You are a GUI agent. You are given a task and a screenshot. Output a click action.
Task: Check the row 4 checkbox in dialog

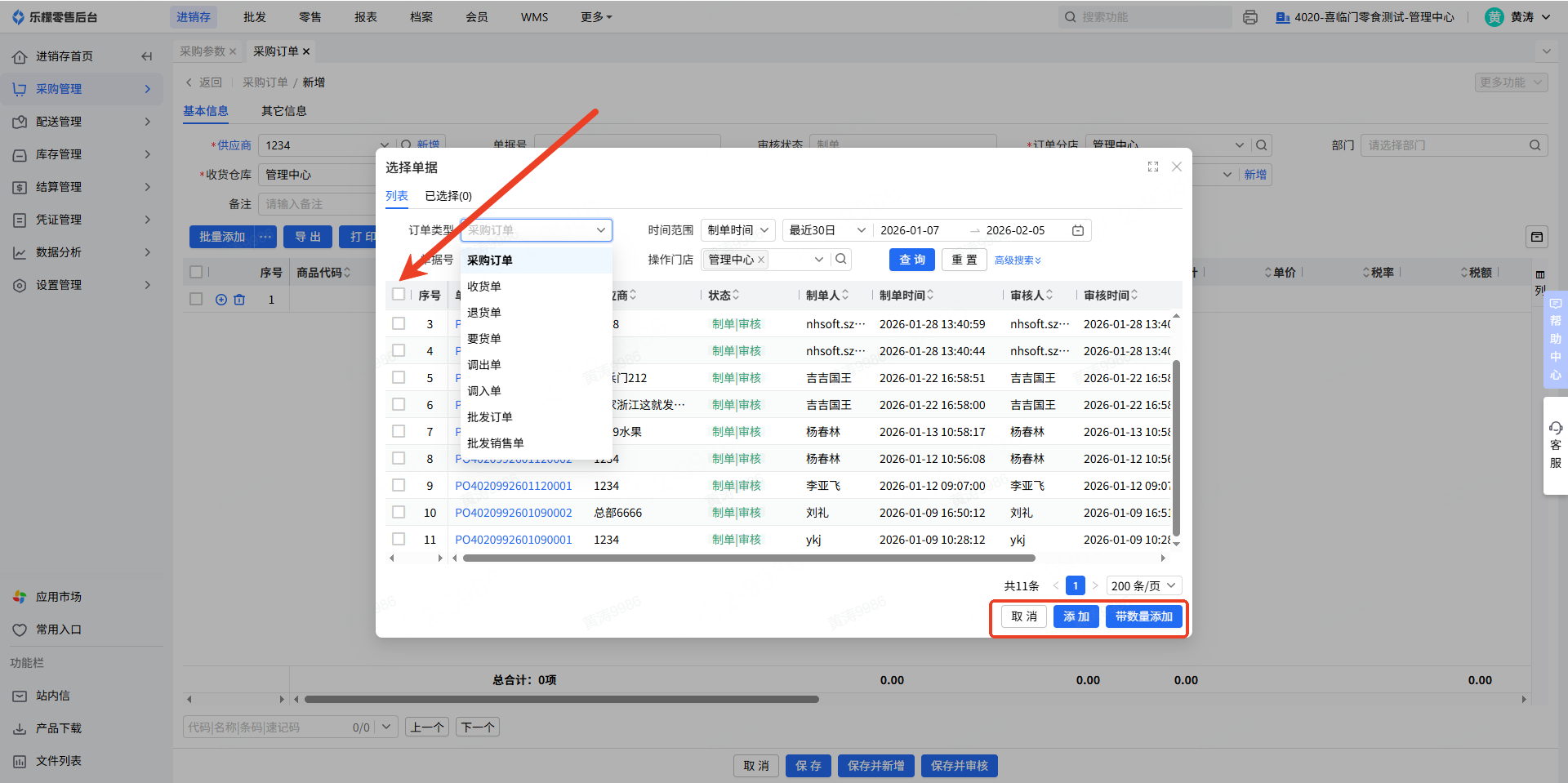[399, 350]
